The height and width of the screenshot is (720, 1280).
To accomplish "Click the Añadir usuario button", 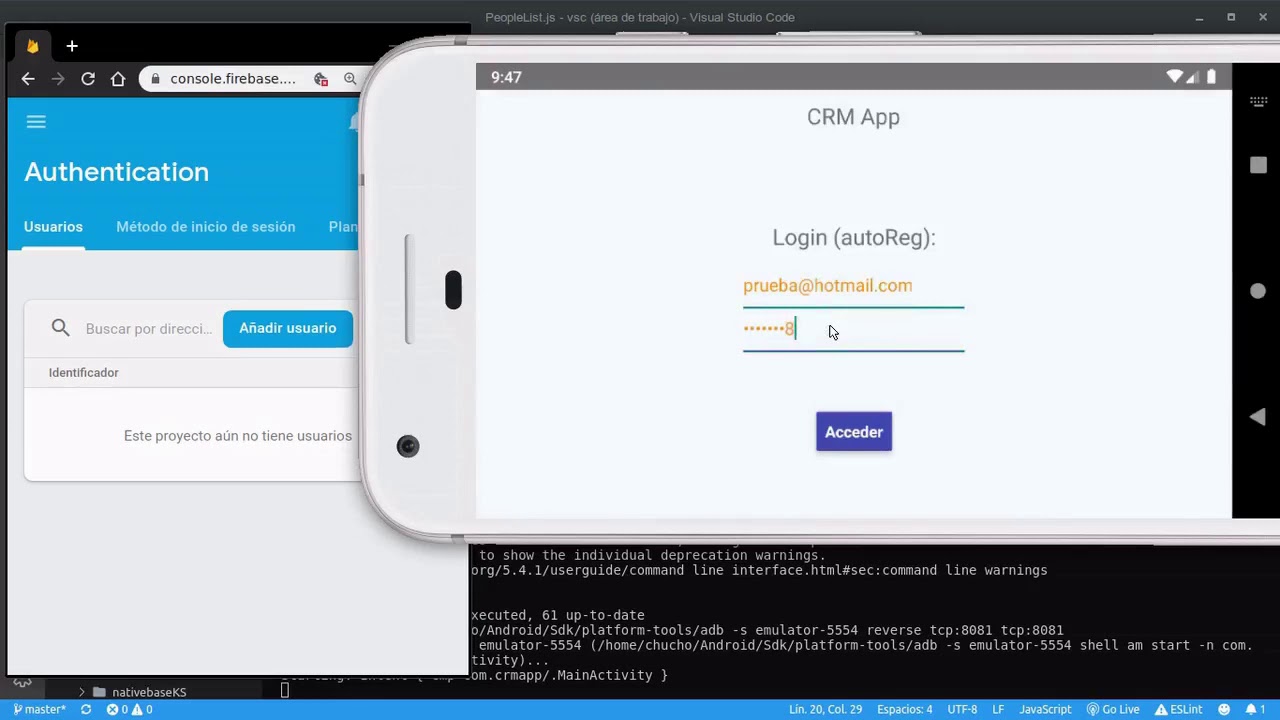I will 288,328.
